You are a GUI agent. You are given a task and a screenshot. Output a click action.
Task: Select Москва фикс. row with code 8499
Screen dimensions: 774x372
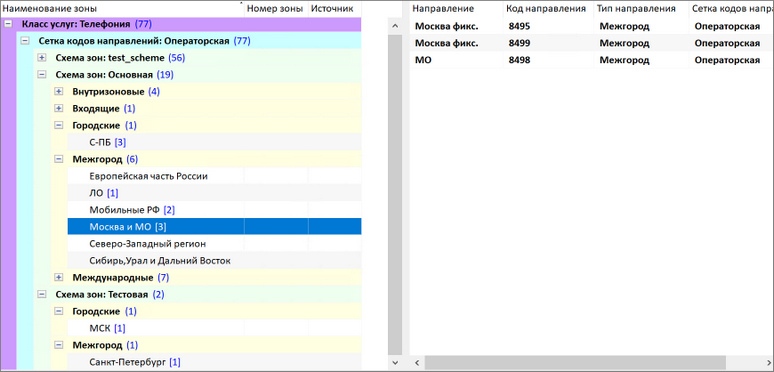click(591, 43)
